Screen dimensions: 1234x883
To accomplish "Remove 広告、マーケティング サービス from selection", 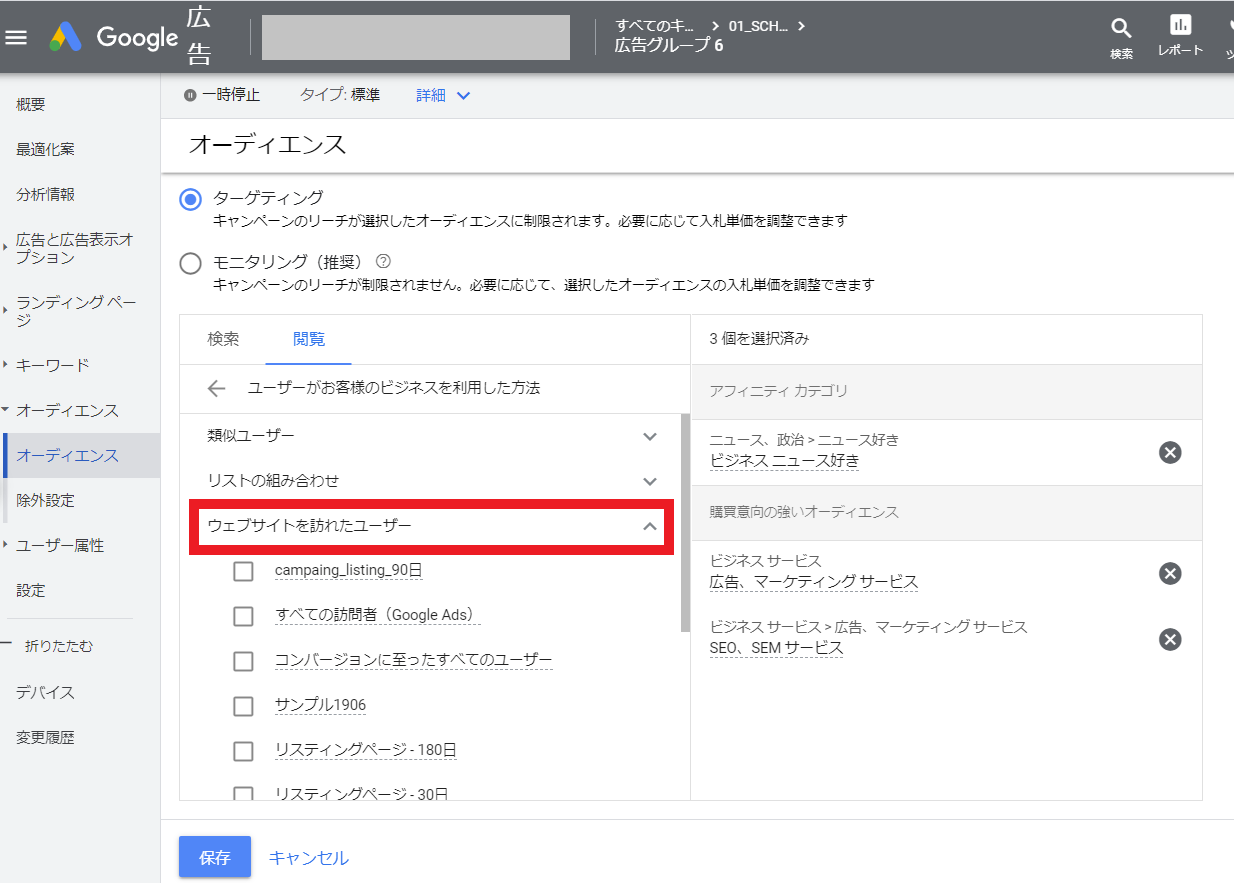I will (1170, 573).
